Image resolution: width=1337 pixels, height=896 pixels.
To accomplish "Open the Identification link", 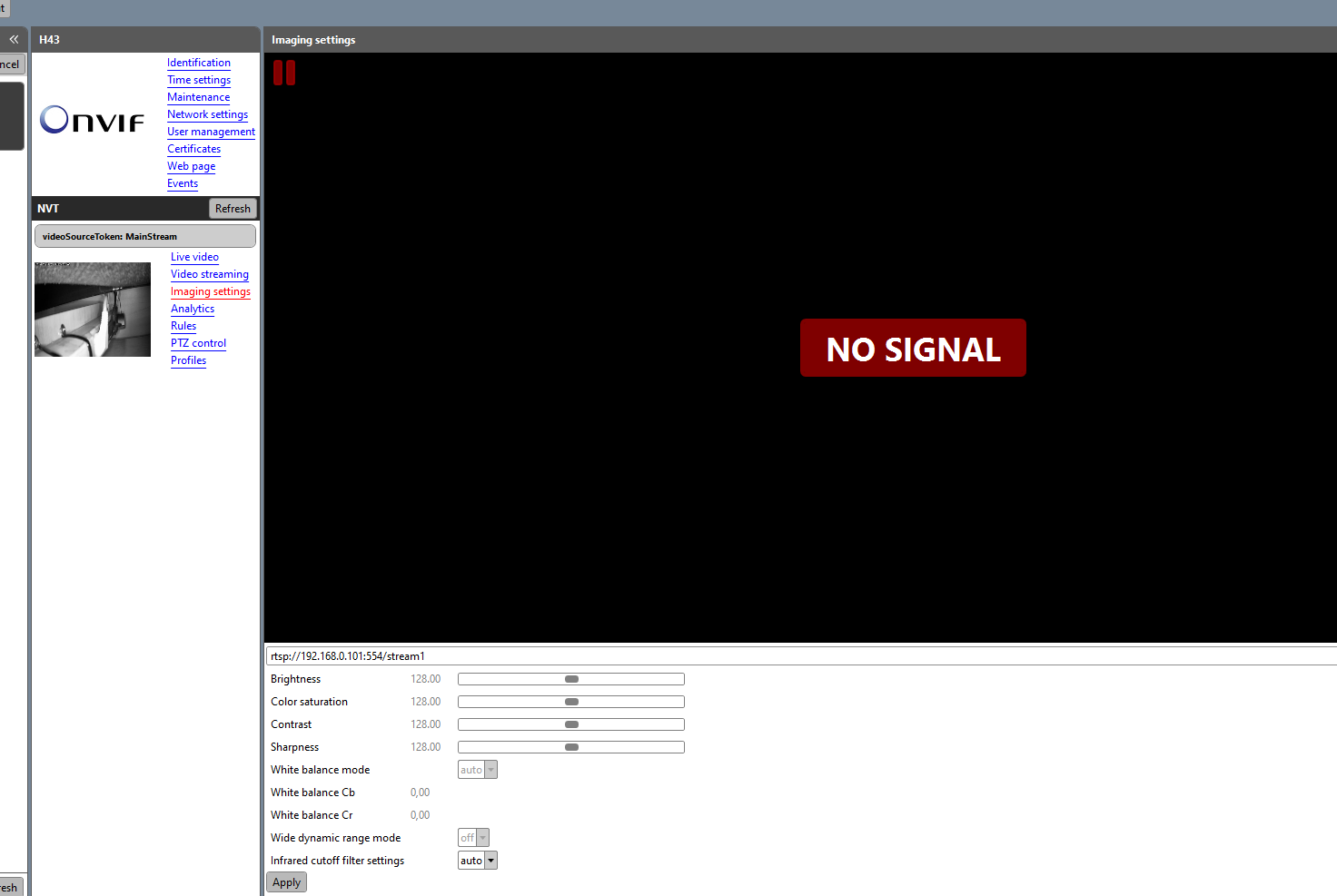I will pyautogui.click(x=199, y=63).
